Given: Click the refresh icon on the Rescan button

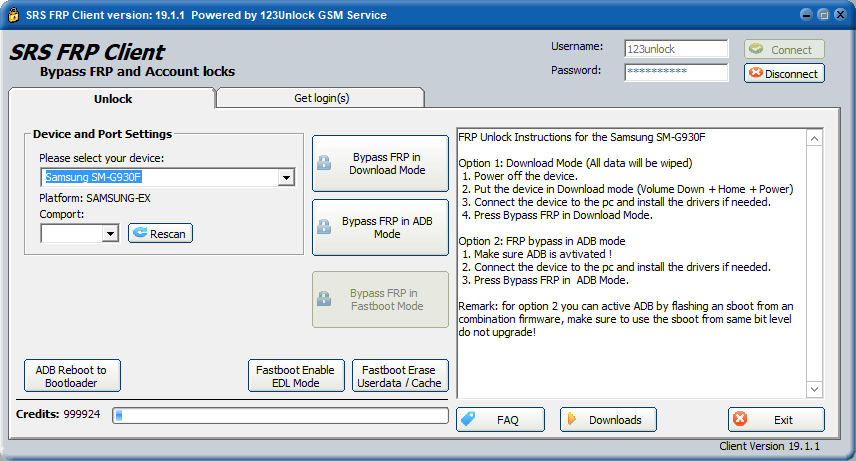Looking at the screenshot, I should click(x=139, y=233).
